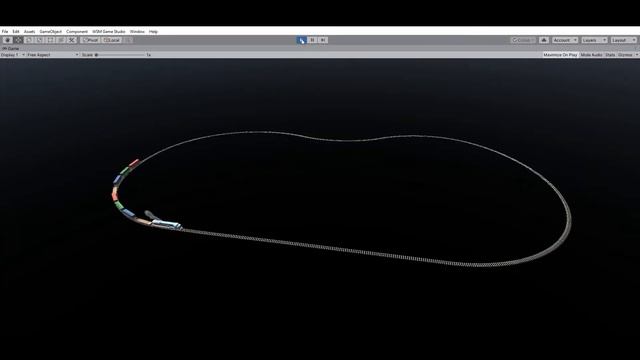Click the locomotive at front of train

[167, 224]
